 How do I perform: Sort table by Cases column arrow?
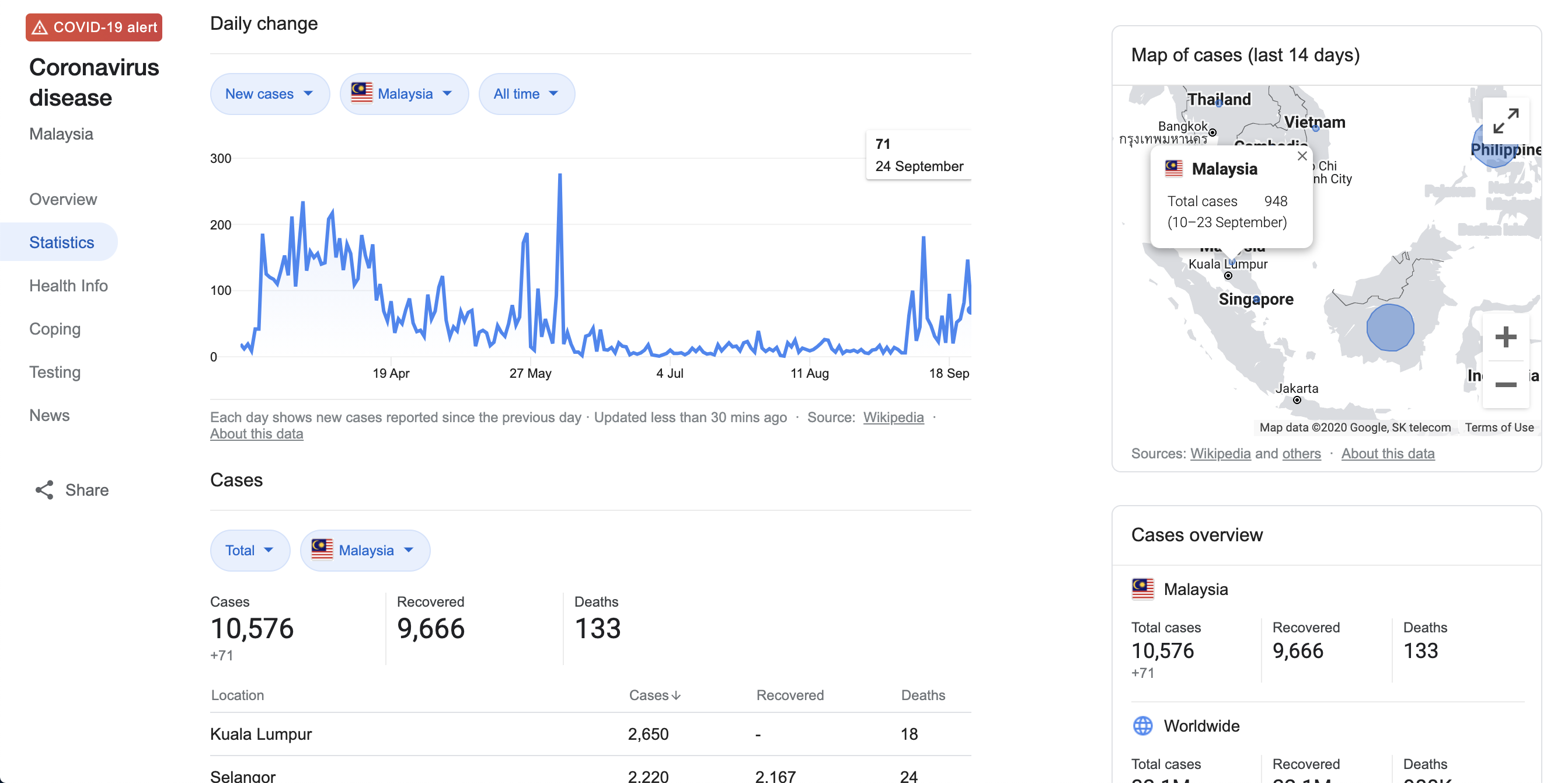[675, 695]
